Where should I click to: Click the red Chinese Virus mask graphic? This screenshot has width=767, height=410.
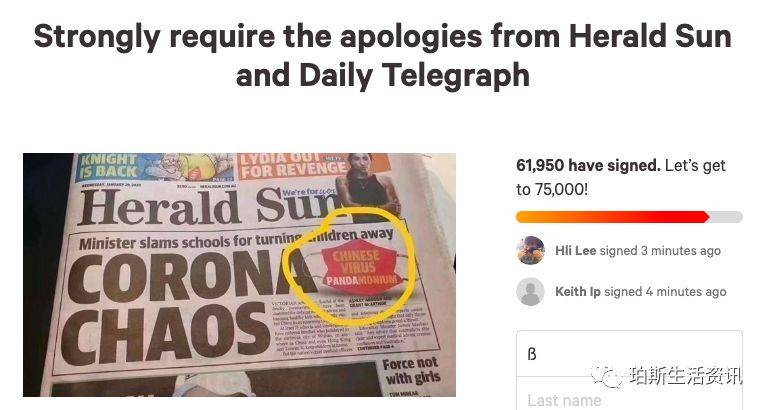coord(359,267)
